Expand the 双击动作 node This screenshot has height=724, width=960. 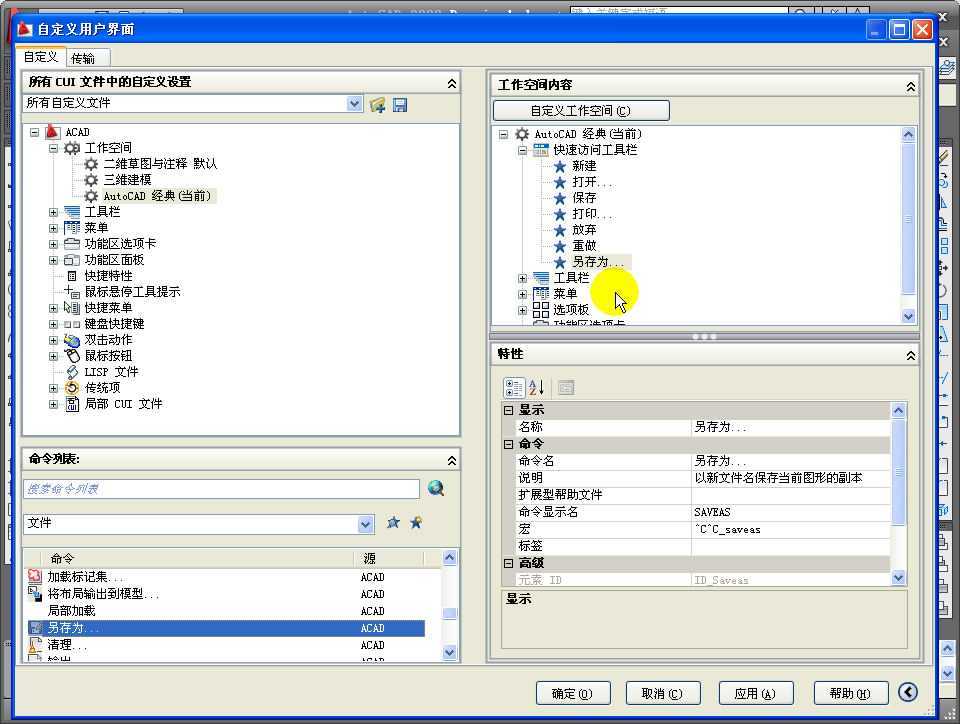[53, 340]
